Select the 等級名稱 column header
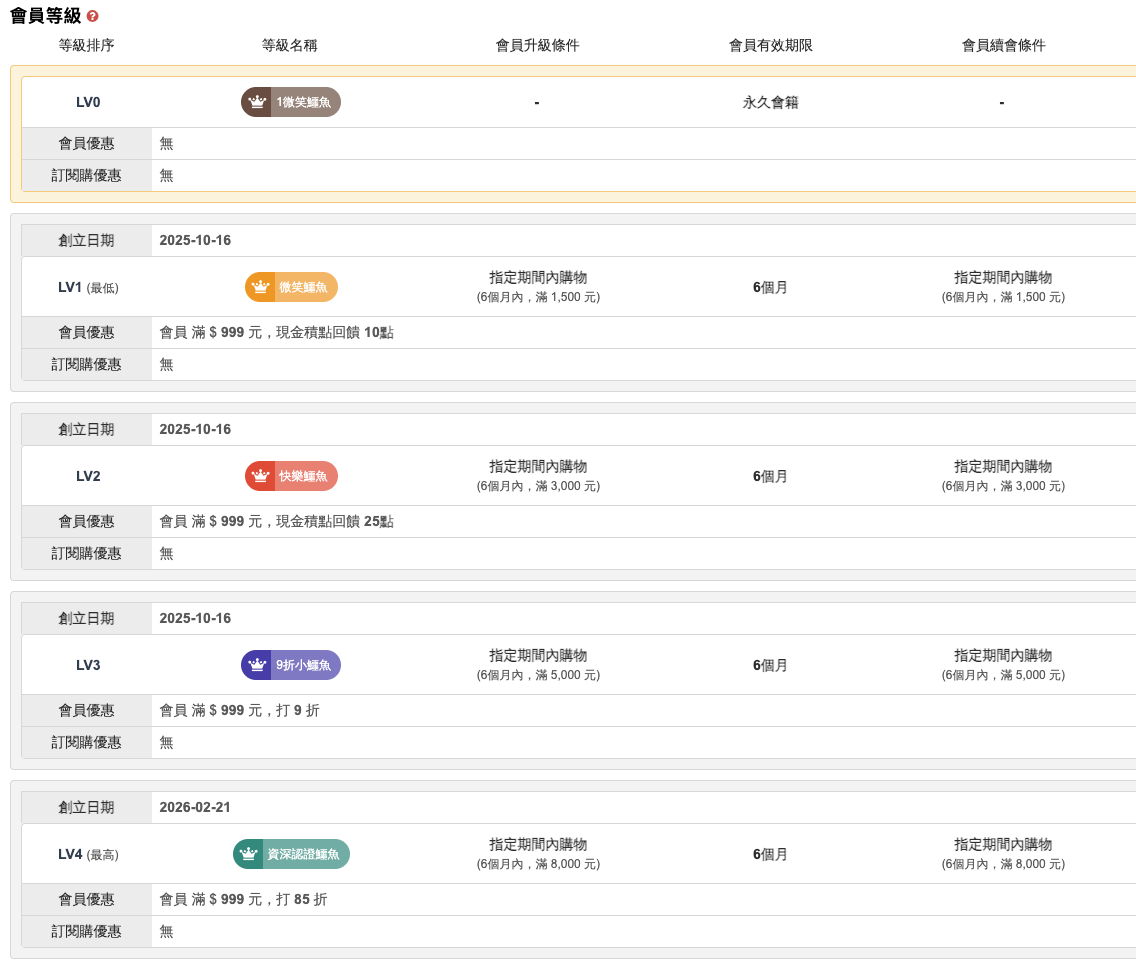Image resolution: width=1136 pixels, height=961 pixels. [290, 45]
